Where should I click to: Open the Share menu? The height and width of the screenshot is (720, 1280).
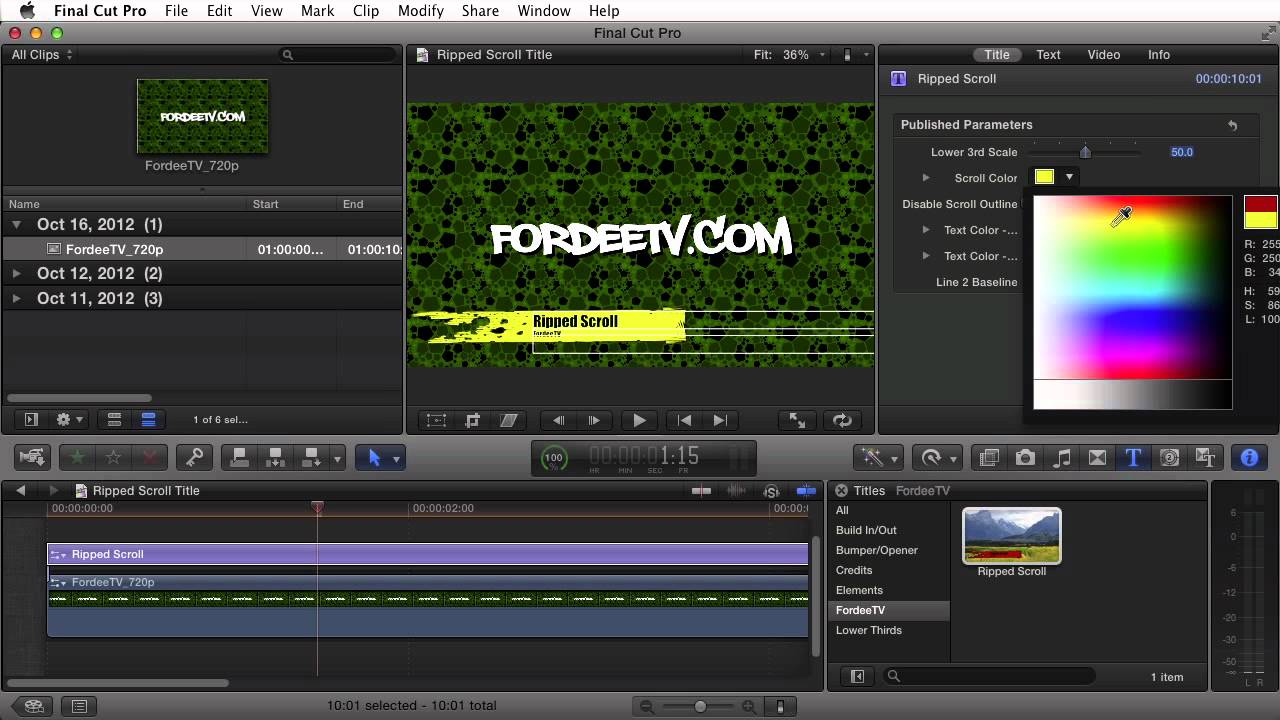point(480,11)
